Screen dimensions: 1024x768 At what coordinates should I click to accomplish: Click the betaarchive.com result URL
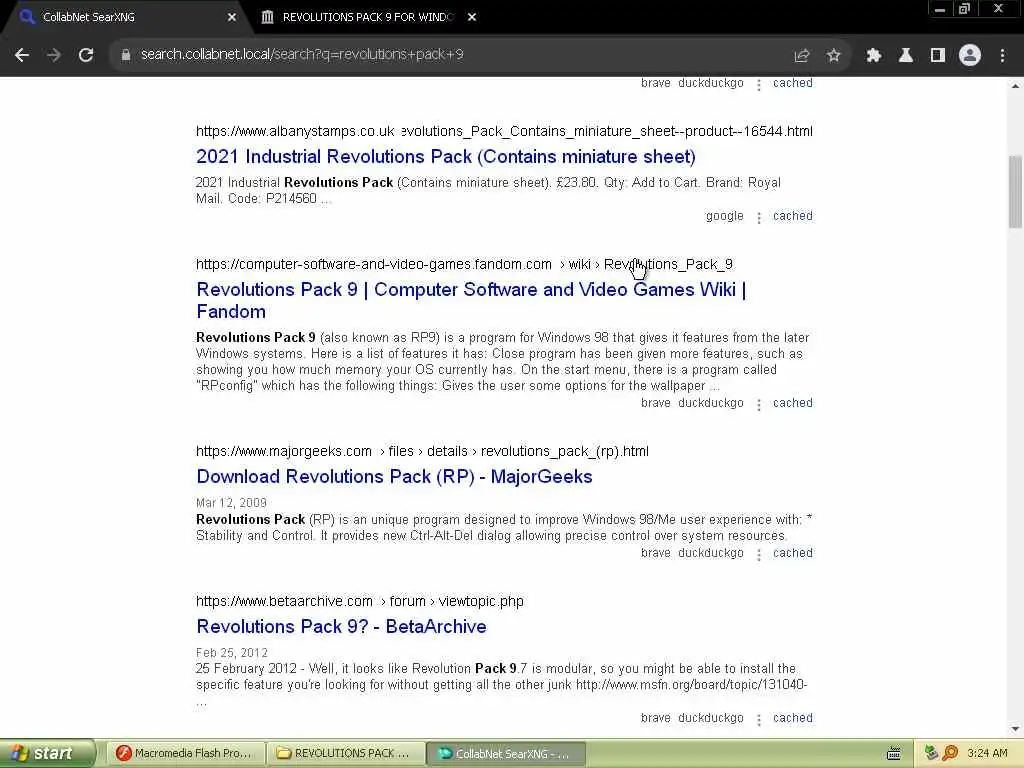pos(360,601)
